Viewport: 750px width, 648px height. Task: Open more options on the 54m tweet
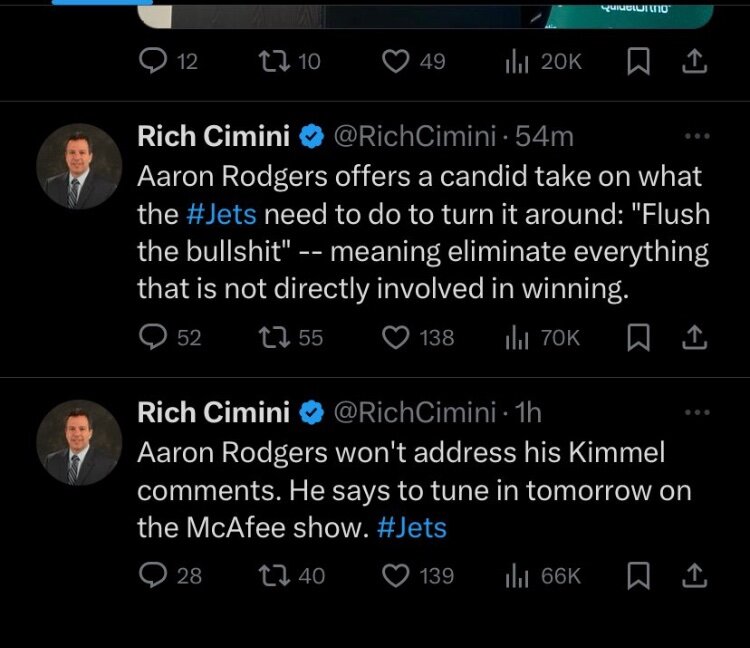click(x=695, y=136)
